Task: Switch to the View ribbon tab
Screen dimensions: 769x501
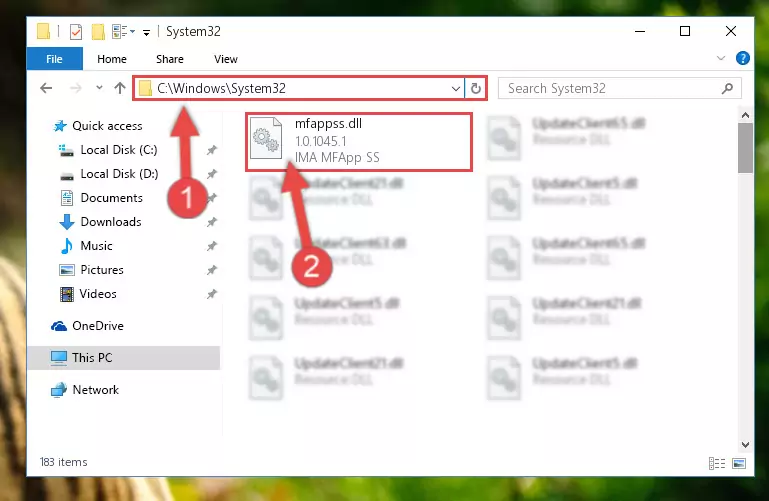Action: pyautogui.click(x=226, y=59)
